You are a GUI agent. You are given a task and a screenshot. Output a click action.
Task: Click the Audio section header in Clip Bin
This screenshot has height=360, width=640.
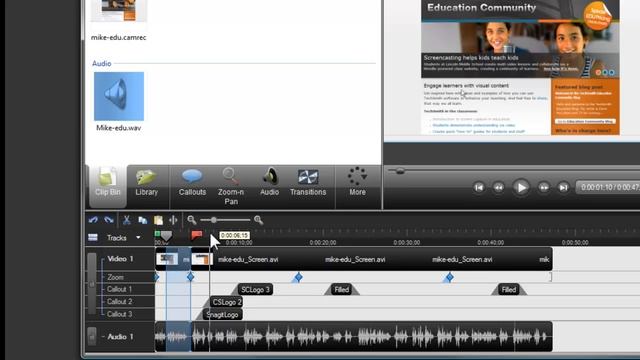tap(102, 64)
